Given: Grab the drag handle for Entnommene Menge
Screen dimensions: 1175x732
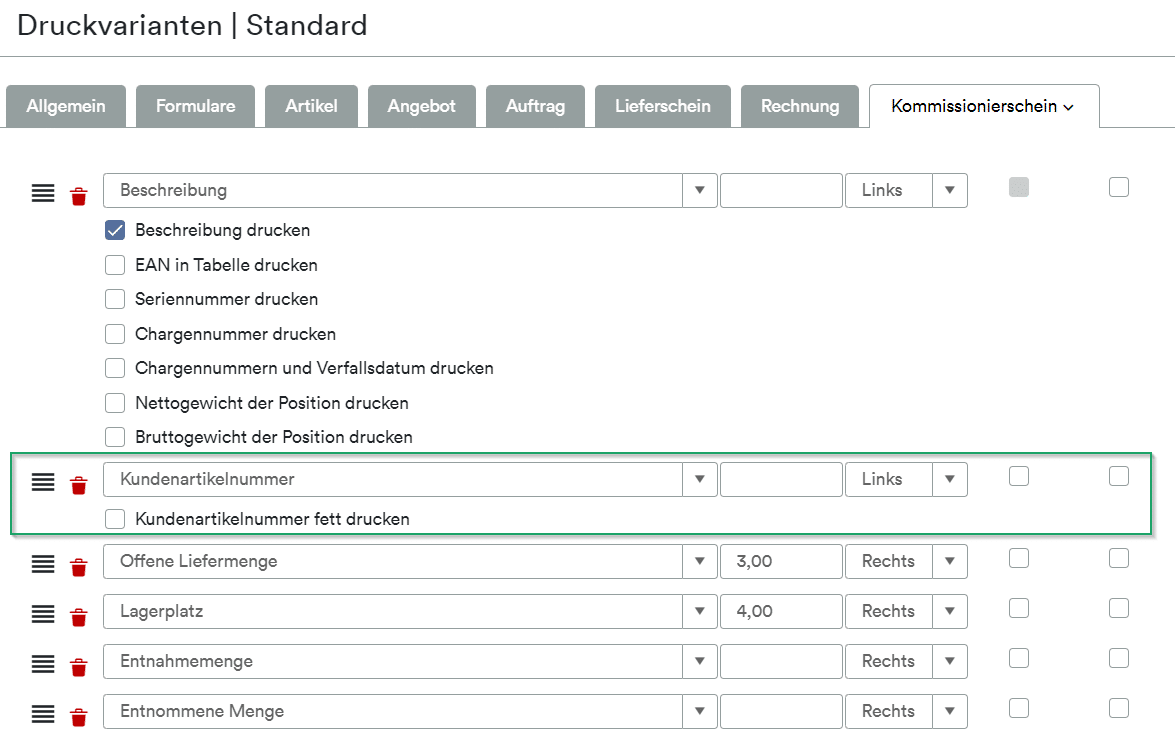Looking at the screenshot, I should coord(42,713).
